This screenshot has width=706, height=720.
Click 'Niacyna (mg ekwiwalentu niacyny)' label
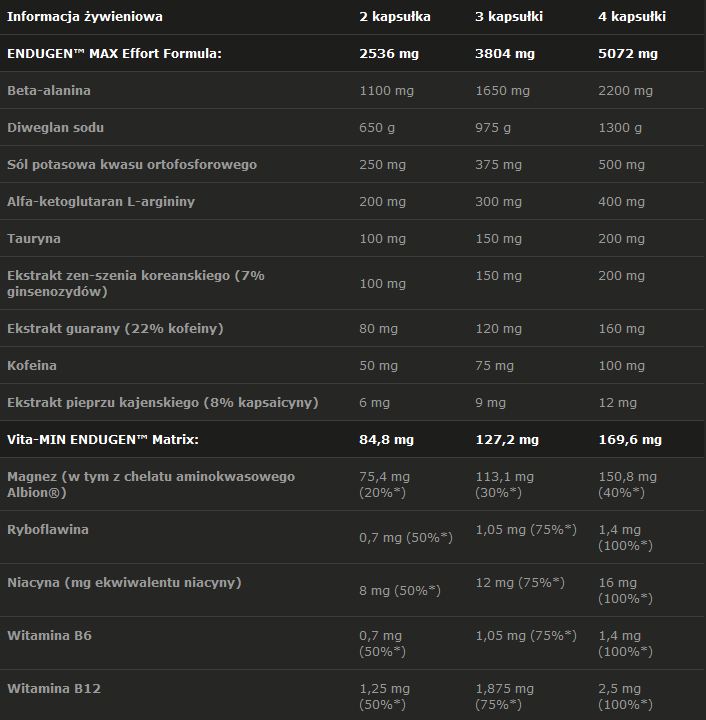click(x=124, y=583)
